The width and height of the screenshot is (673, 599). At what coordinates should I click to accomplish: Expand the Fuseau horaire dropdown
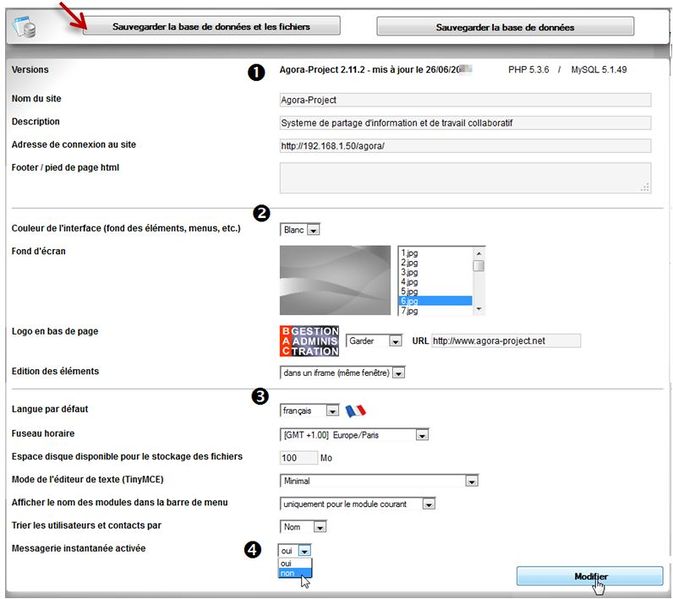pyautogui.click(x=354, y=435)
